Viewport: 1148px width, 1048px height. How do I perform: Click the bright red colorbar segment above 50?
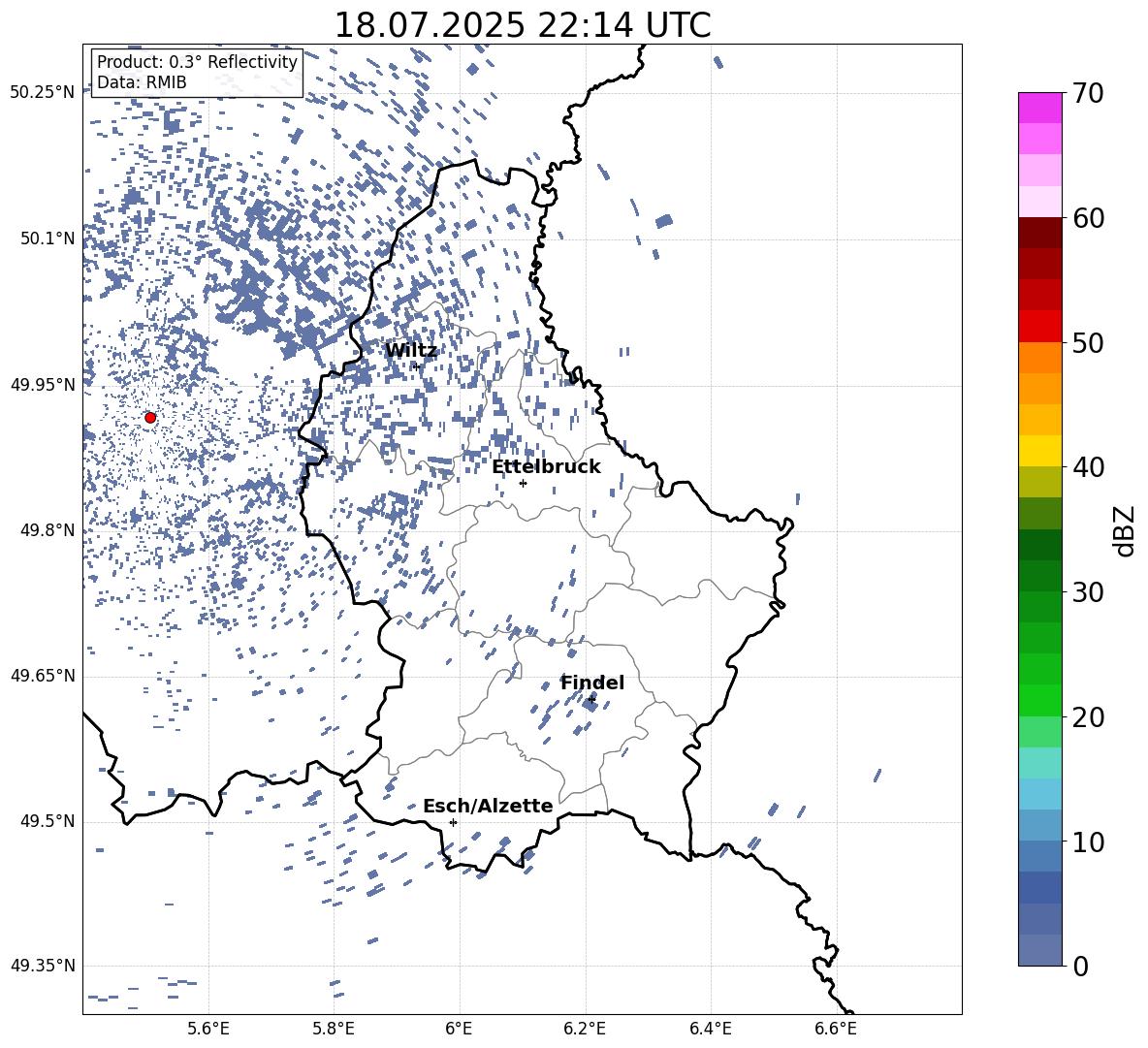tap(1040, 327)
